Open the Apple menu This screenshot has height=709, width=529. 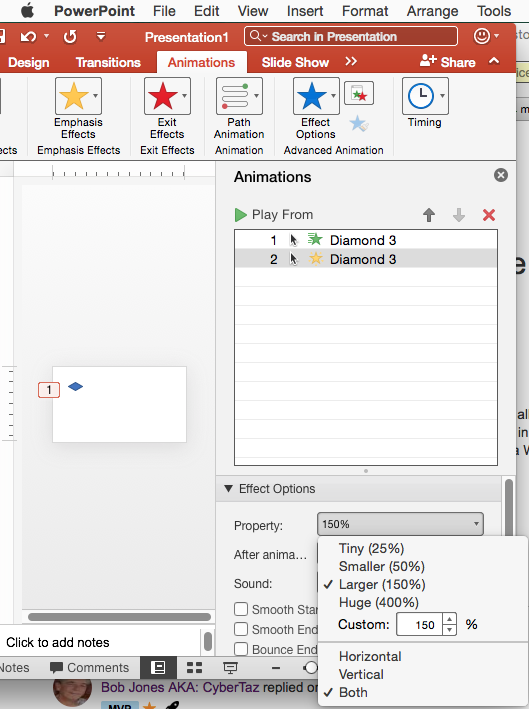tap(28, 10)
